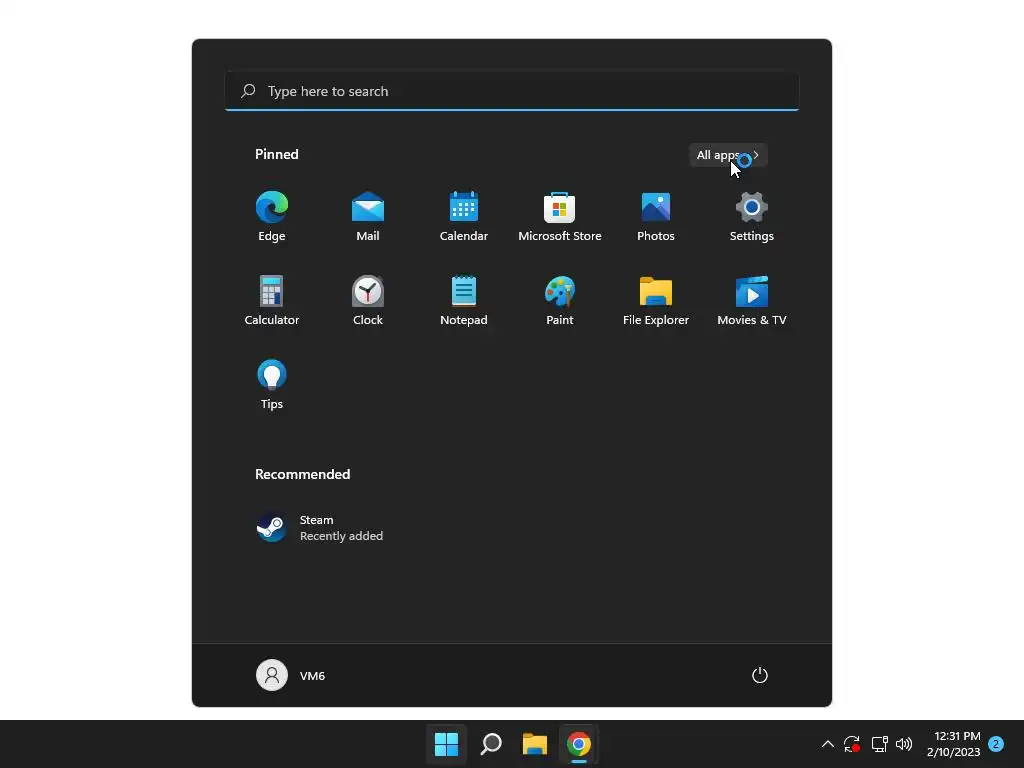Click the All apps button
The height and width of the screenshot is (768, 1024).
[x=728, y=155]
